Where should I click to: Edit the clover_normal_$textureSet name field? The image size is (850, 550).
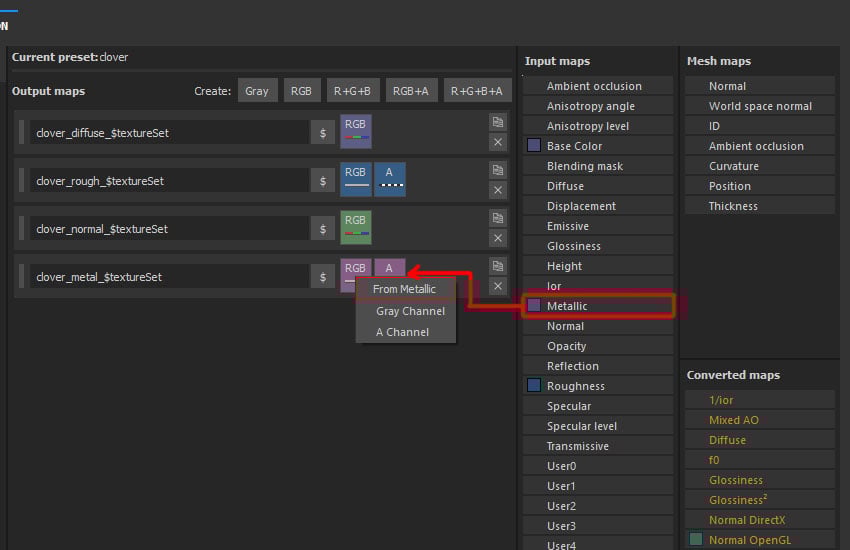[x=169, y=229]
